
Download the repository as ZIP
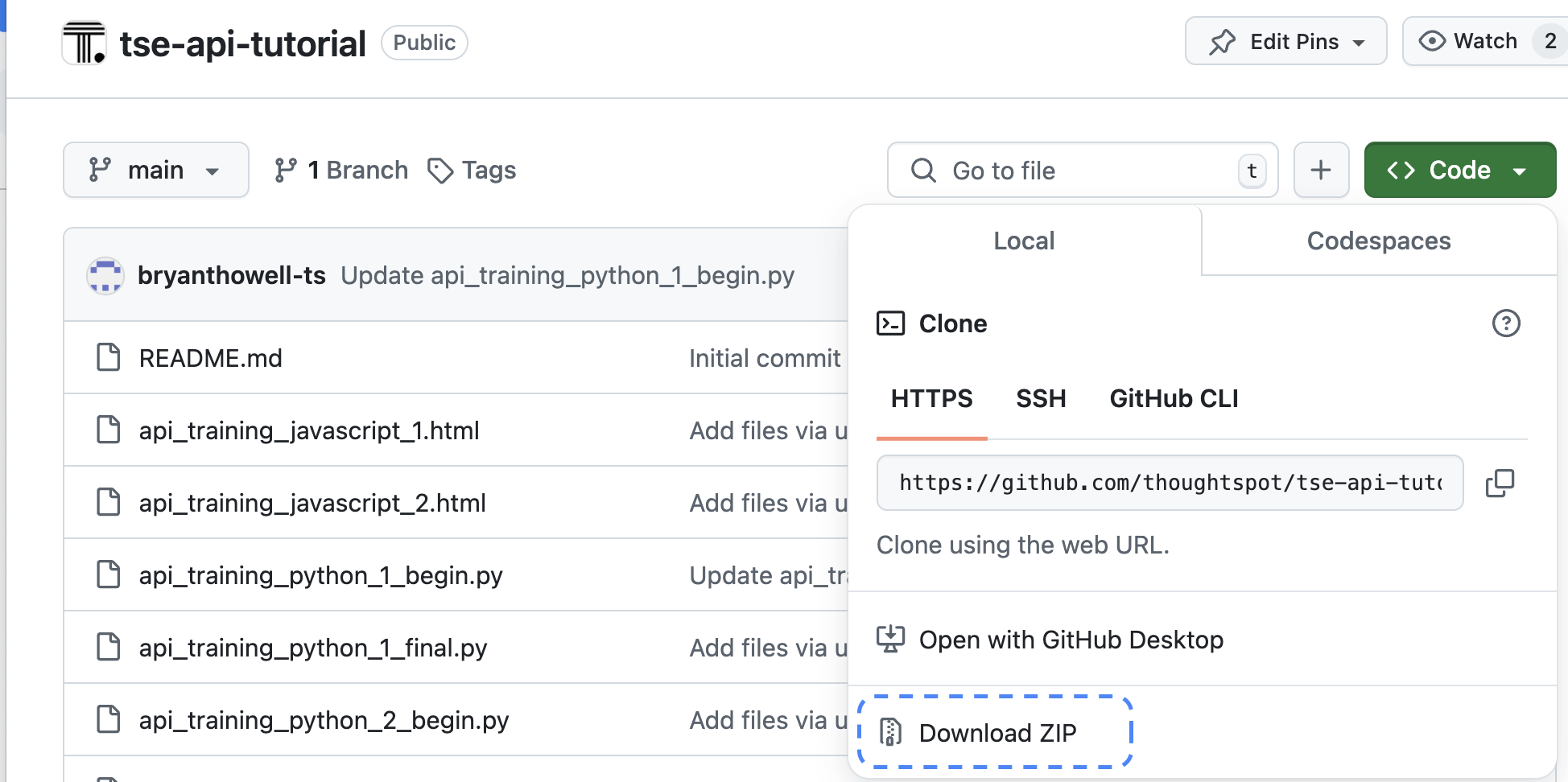997,732
